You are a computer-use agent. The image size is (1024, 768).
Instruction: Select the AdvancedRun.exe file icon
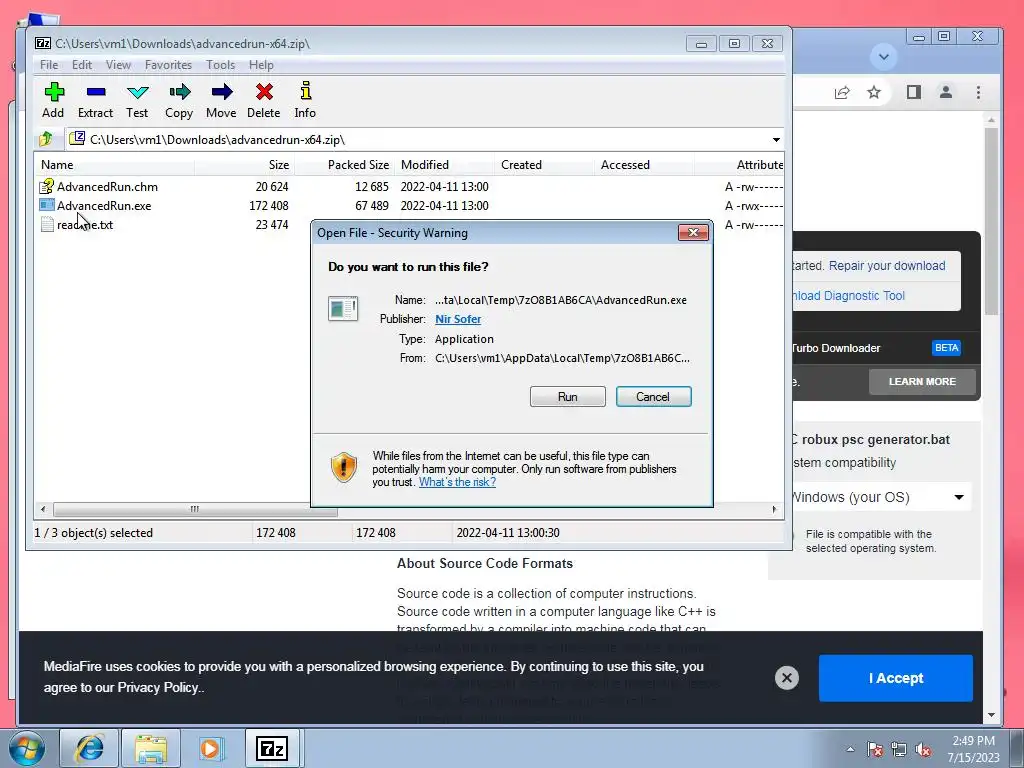(47, 205)
